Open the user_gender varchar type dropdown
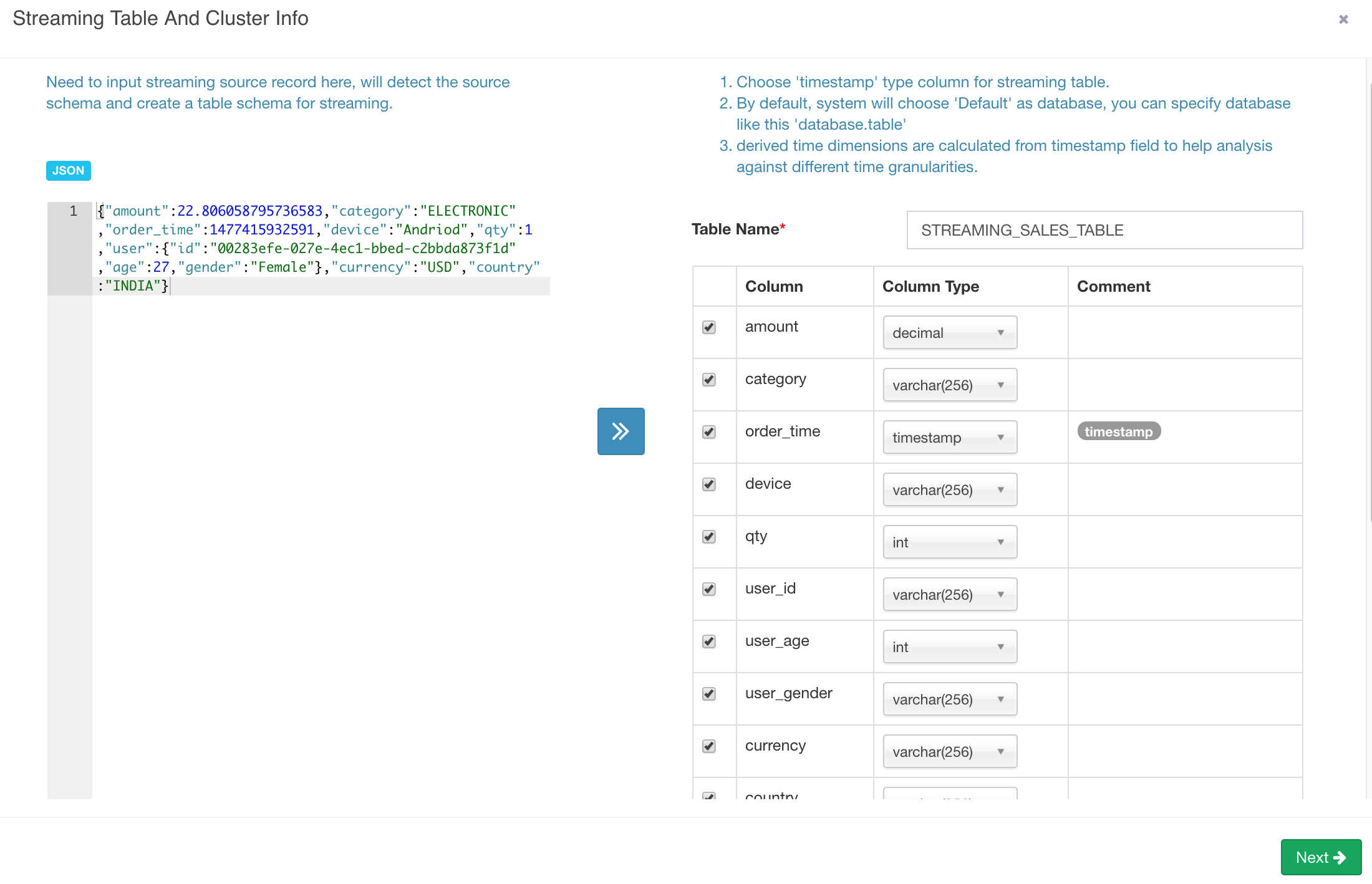 [949, 699]
